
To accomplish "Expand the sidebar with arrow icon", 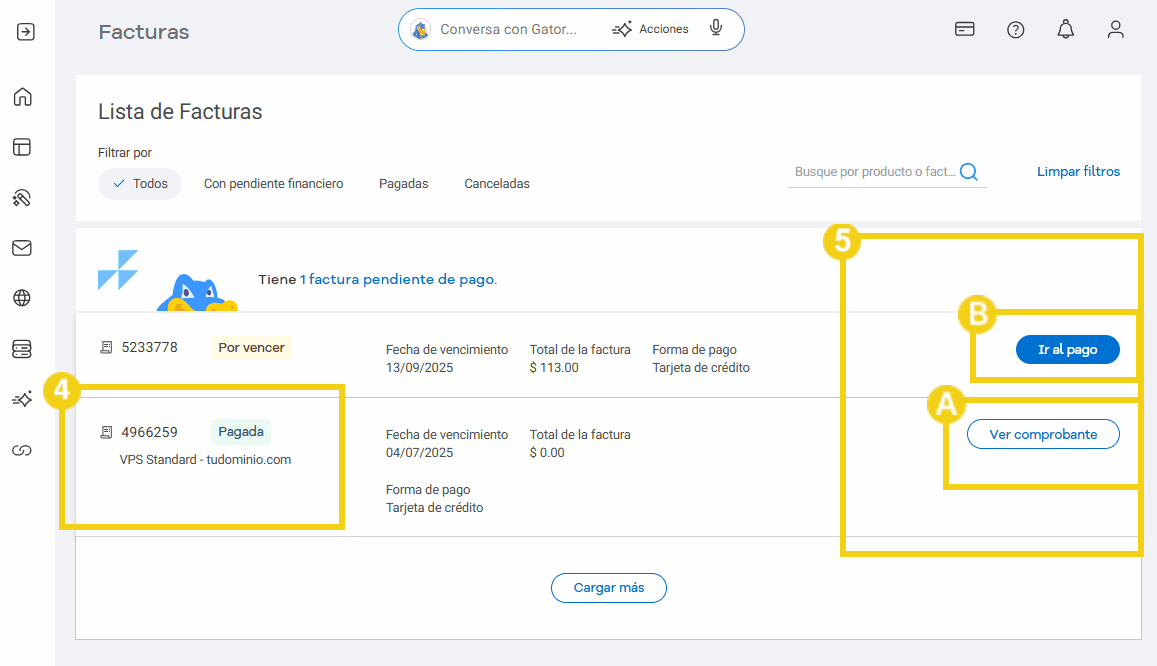I will pyautogui.click(x=26, y=31).
